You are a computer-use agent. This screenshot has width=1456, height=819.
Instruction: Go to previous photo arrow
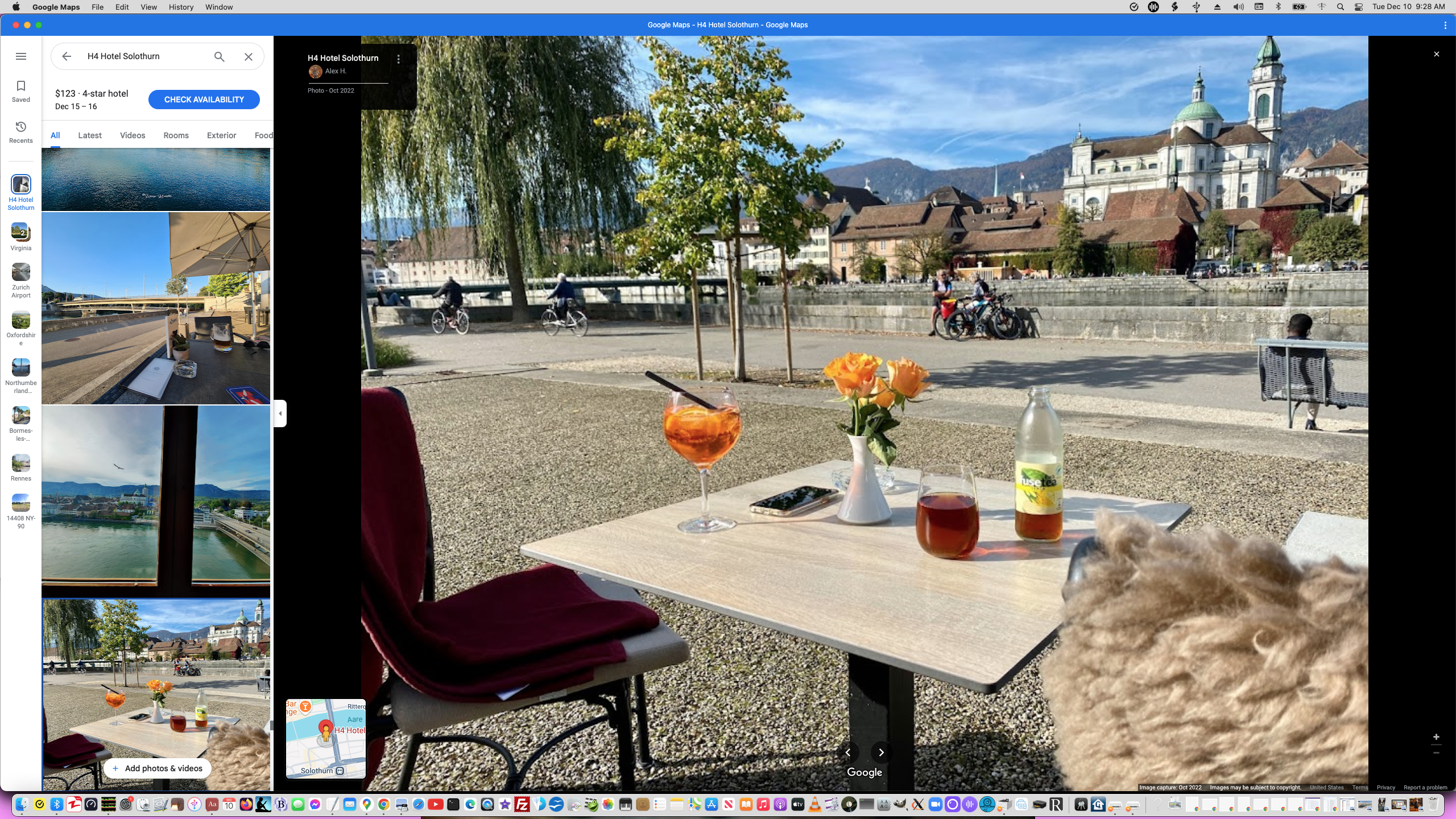pyautogui.click(x=847, y=752)
